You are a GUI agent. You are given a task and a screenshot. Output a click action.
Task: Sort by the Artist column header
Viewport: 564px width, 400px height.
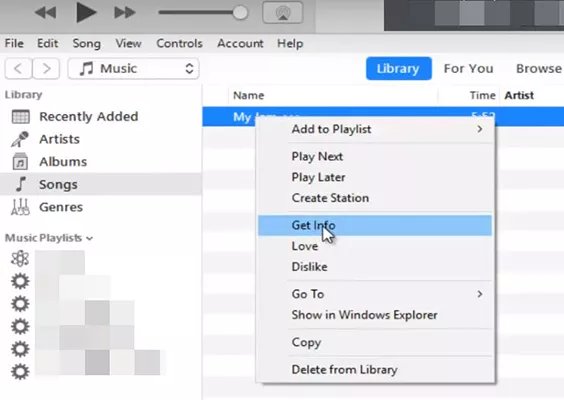(x=519, y=95)
